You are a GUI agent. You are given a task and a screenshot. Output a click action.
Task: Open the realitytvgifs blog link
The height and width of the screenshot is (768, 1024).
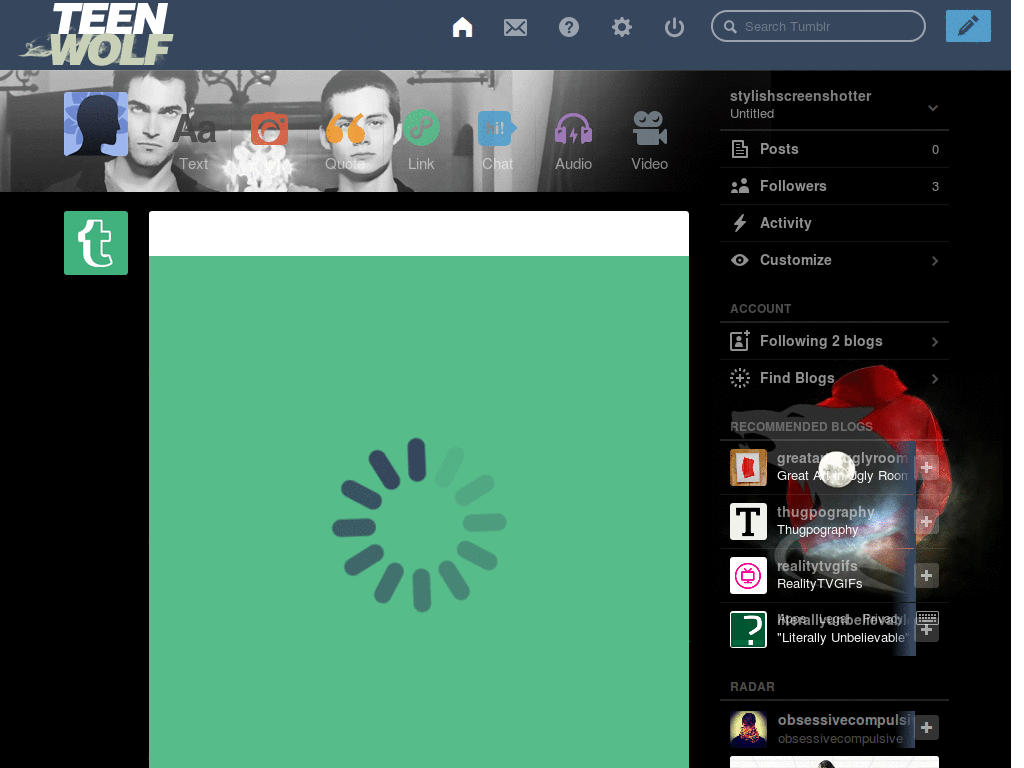tap(817, 566)
